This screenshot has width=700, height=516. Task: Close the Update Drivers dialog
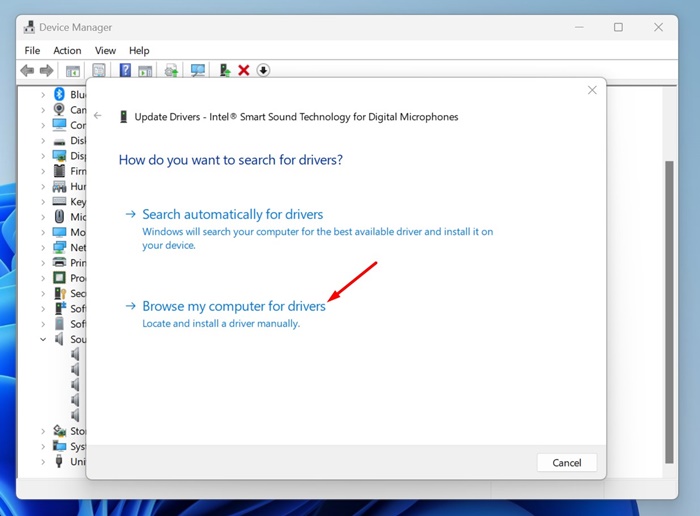592,90
